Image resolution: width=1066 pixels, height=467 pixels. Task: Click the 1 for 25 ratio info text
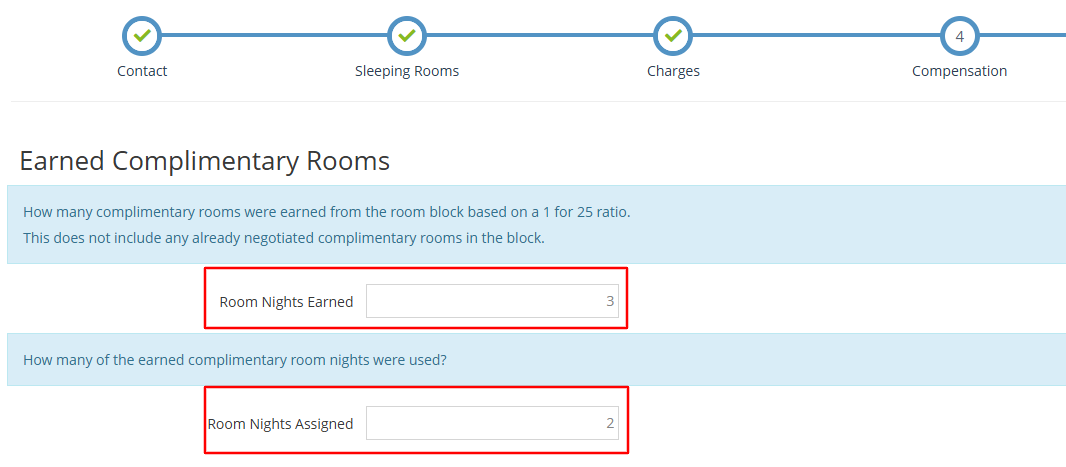coord(326,212)
